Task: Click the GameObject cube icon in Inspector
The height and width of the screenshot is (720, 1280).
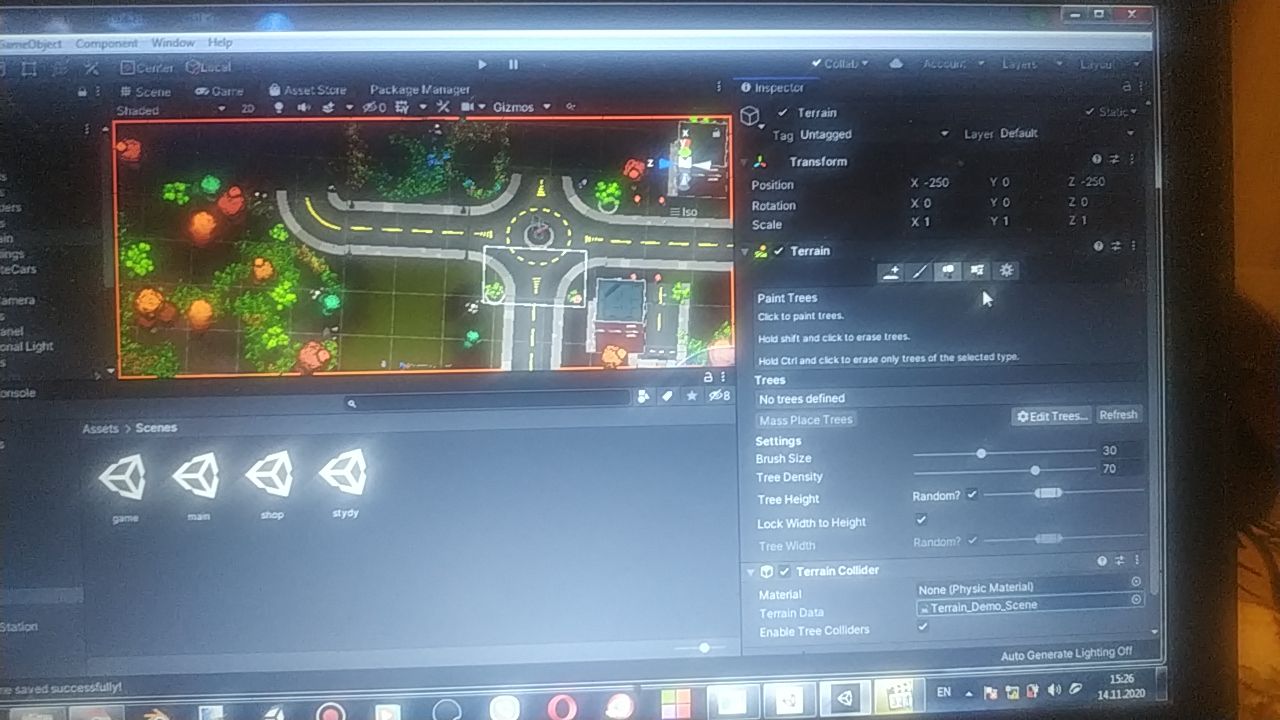Action: [x=750, y=118]
